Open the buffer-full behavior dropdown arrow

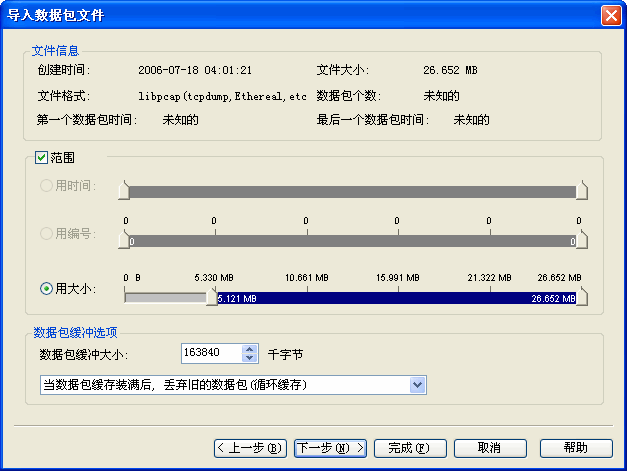417,385
